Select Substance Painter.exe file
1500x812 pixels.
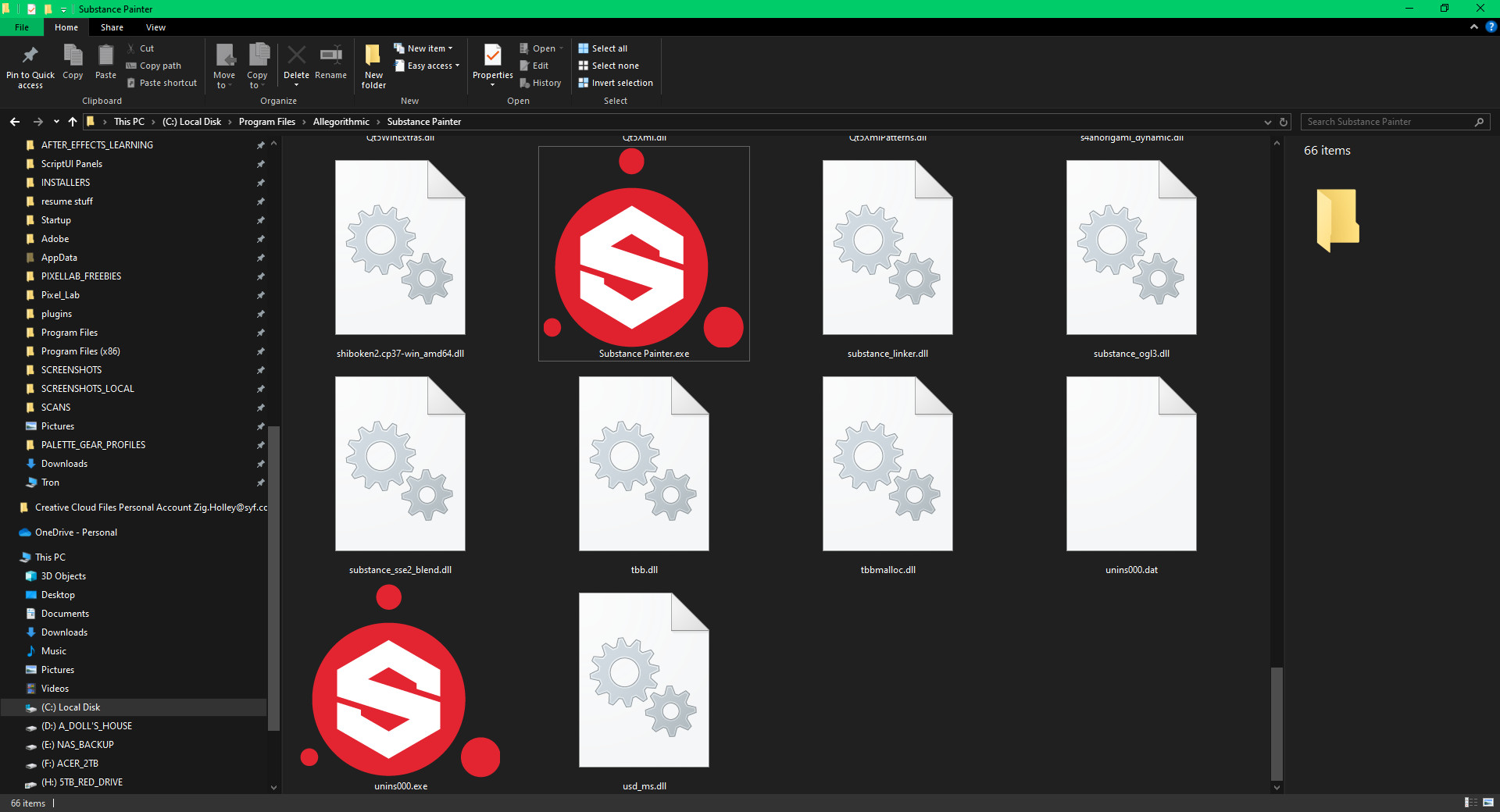644,254
